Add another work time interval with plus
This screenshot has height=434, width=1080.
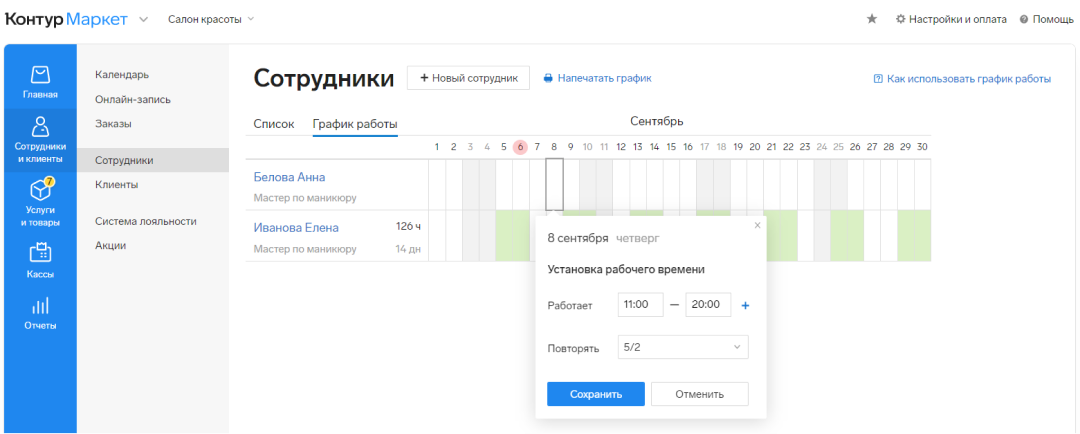point(745,305)
